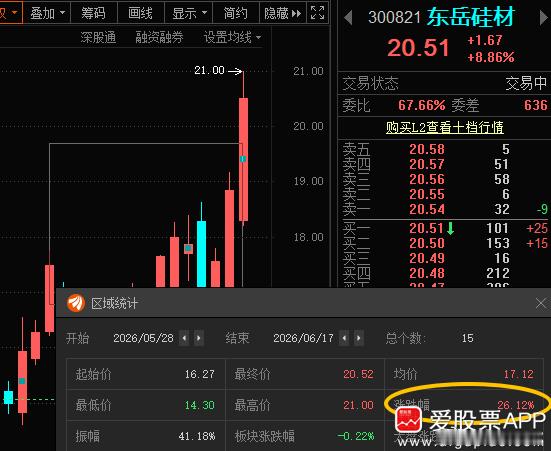Click the start date field 2026/05/28
The width and height of the screenshot is (551, 451).
(143, 338)
